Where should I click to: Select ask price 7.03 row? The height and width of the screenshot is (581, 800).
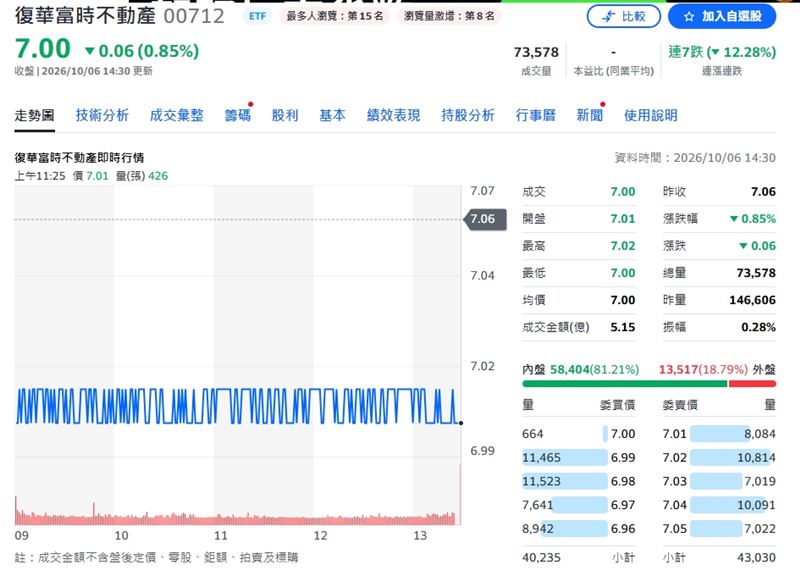click(x=719, y=482)
